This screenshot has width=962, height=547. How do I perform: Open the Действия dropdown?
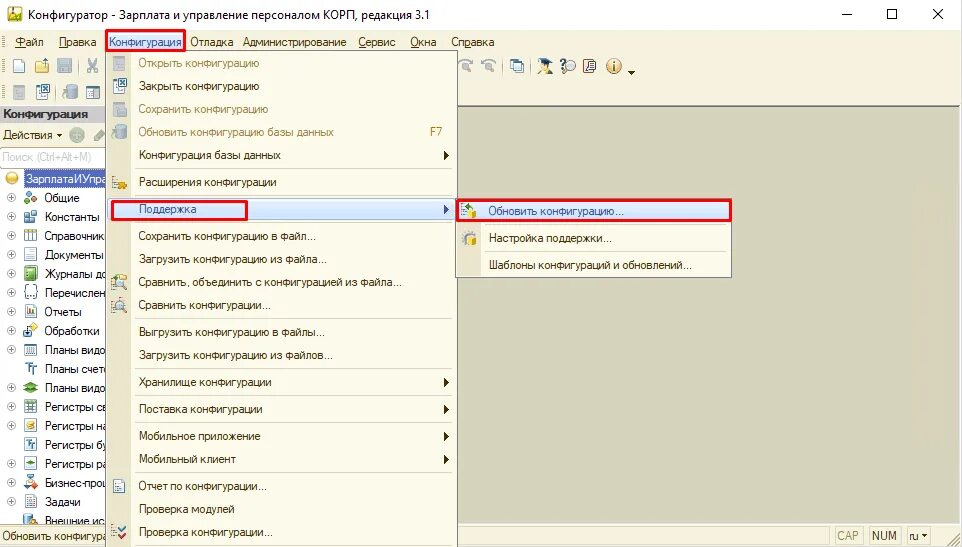pos(33,135)
